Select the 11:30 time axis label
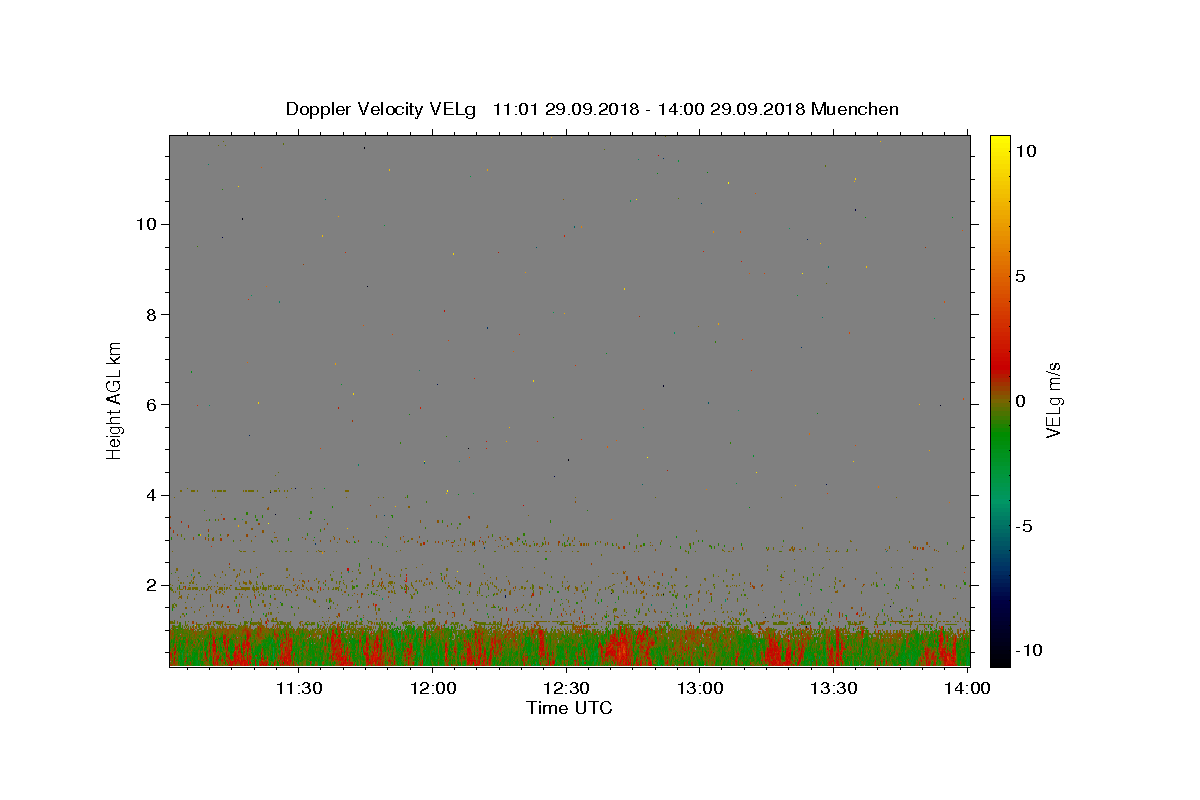Viewport: 1200px width, 800px height. pos(299,688)
